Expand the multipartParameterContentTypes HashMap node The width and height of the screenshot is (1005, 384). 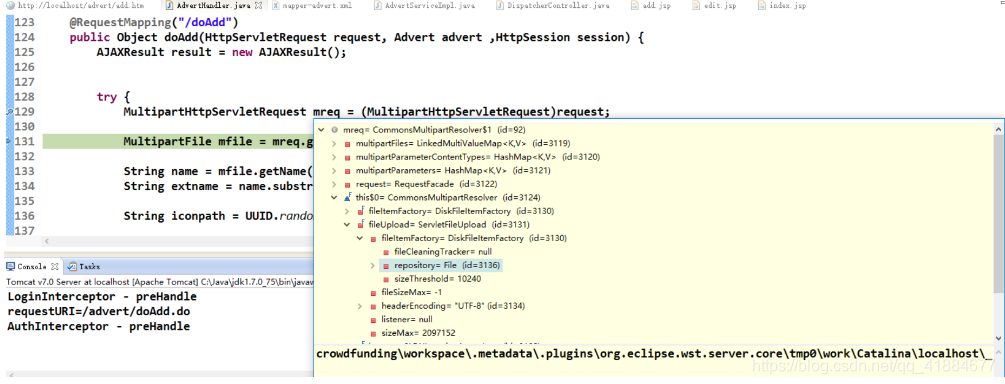tap(334, 157)
